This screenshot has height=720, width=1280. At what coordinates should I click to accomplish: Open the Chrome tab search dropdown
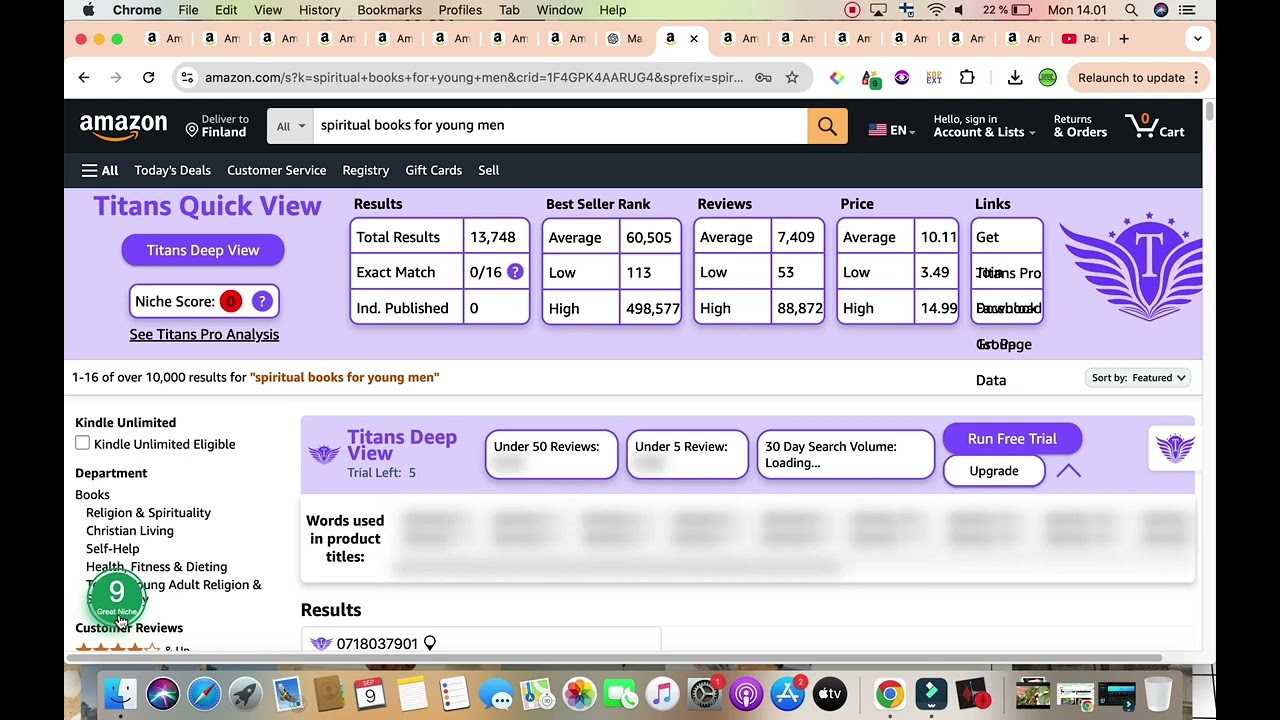pyautogui.click(x=1197, y=39)
